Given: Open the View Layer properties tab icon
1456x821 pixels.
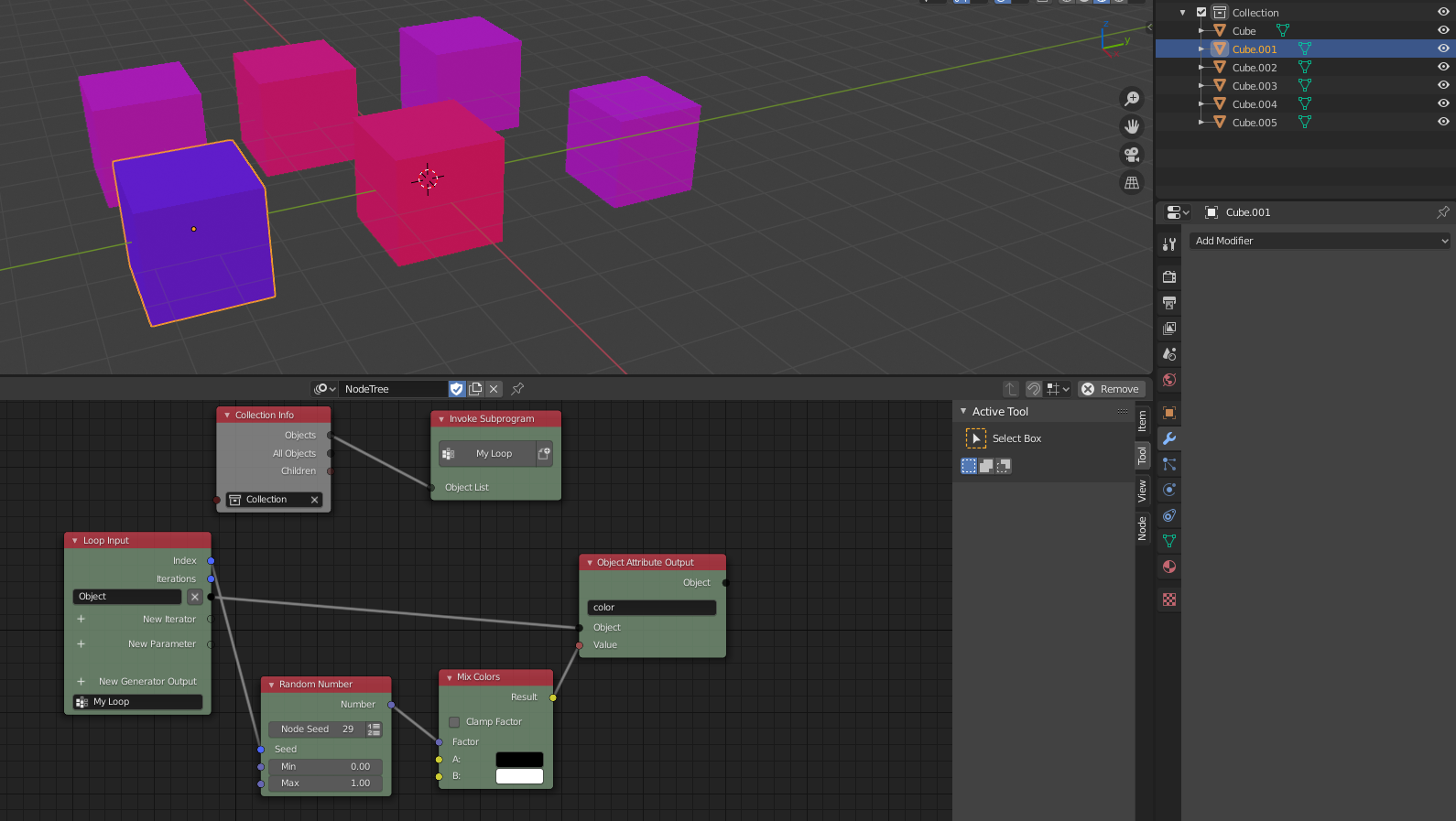Looking at the screenshot, I should pyautogui.click(x=1169, y=328).
